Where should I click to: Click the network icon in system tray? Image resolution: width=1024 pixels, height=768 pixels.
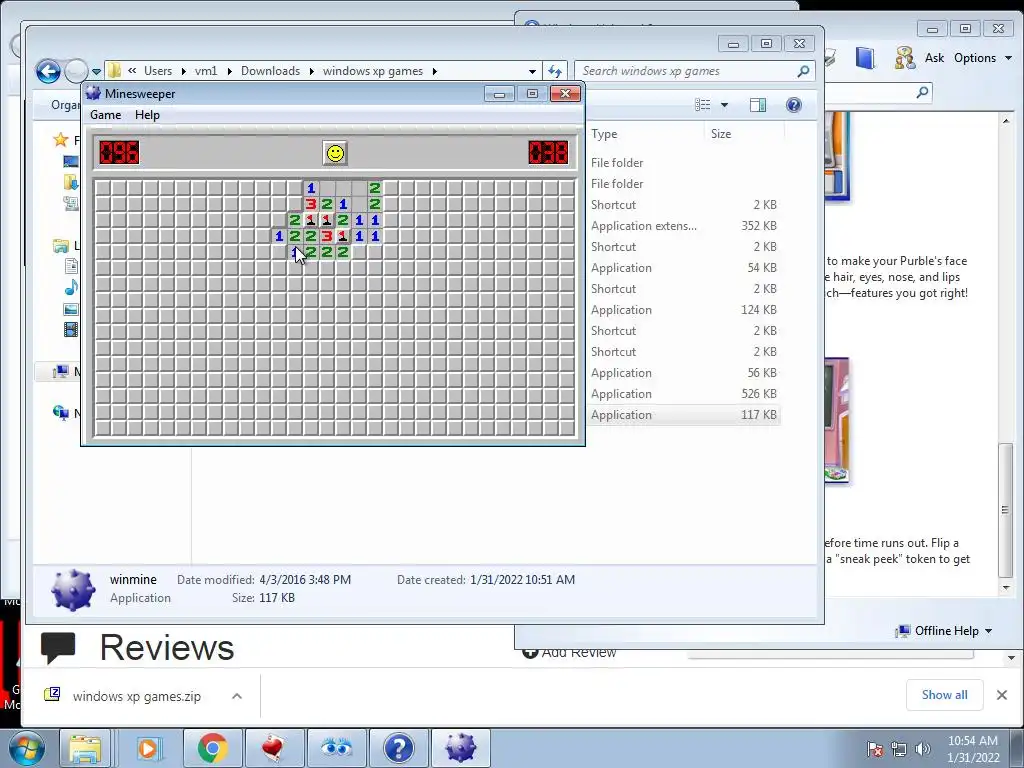[899, 749]
